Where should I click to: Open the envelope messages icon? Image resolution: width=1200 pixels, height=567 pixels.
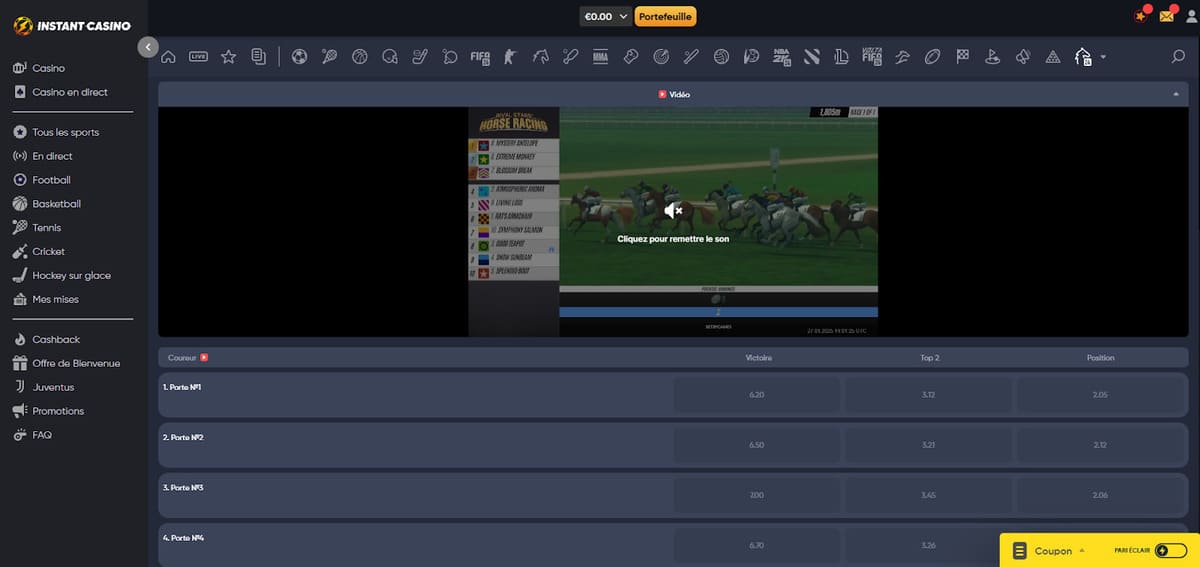(1167, 15)
